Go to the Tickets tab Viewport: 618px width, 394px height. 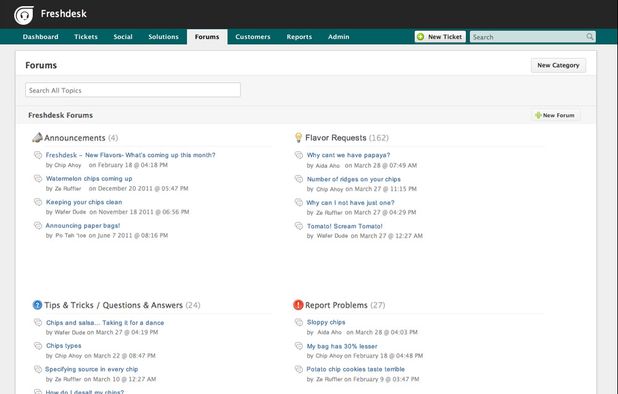pos(86,37)
